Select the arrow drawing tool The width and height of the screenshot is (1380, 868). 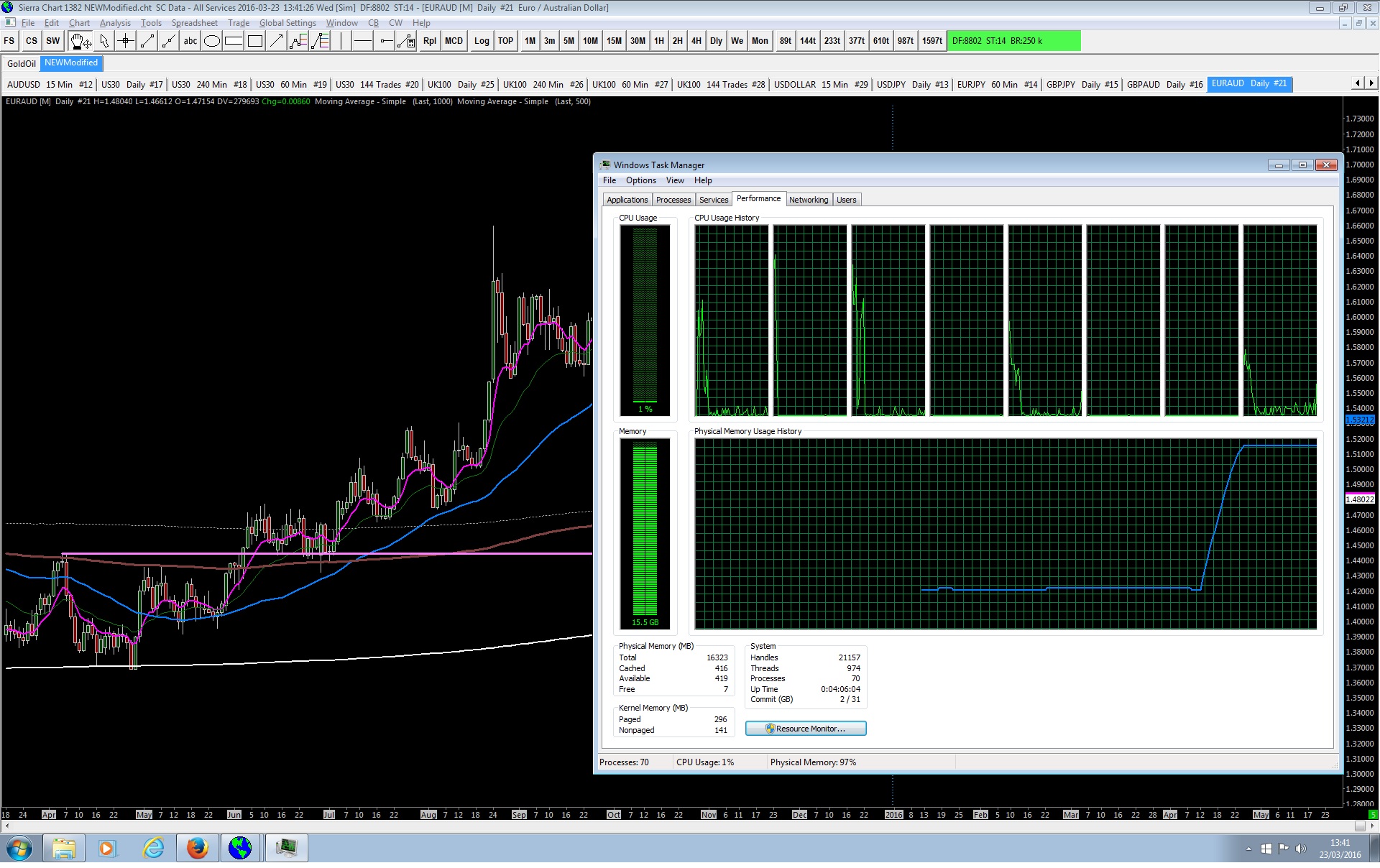(277, 41)
